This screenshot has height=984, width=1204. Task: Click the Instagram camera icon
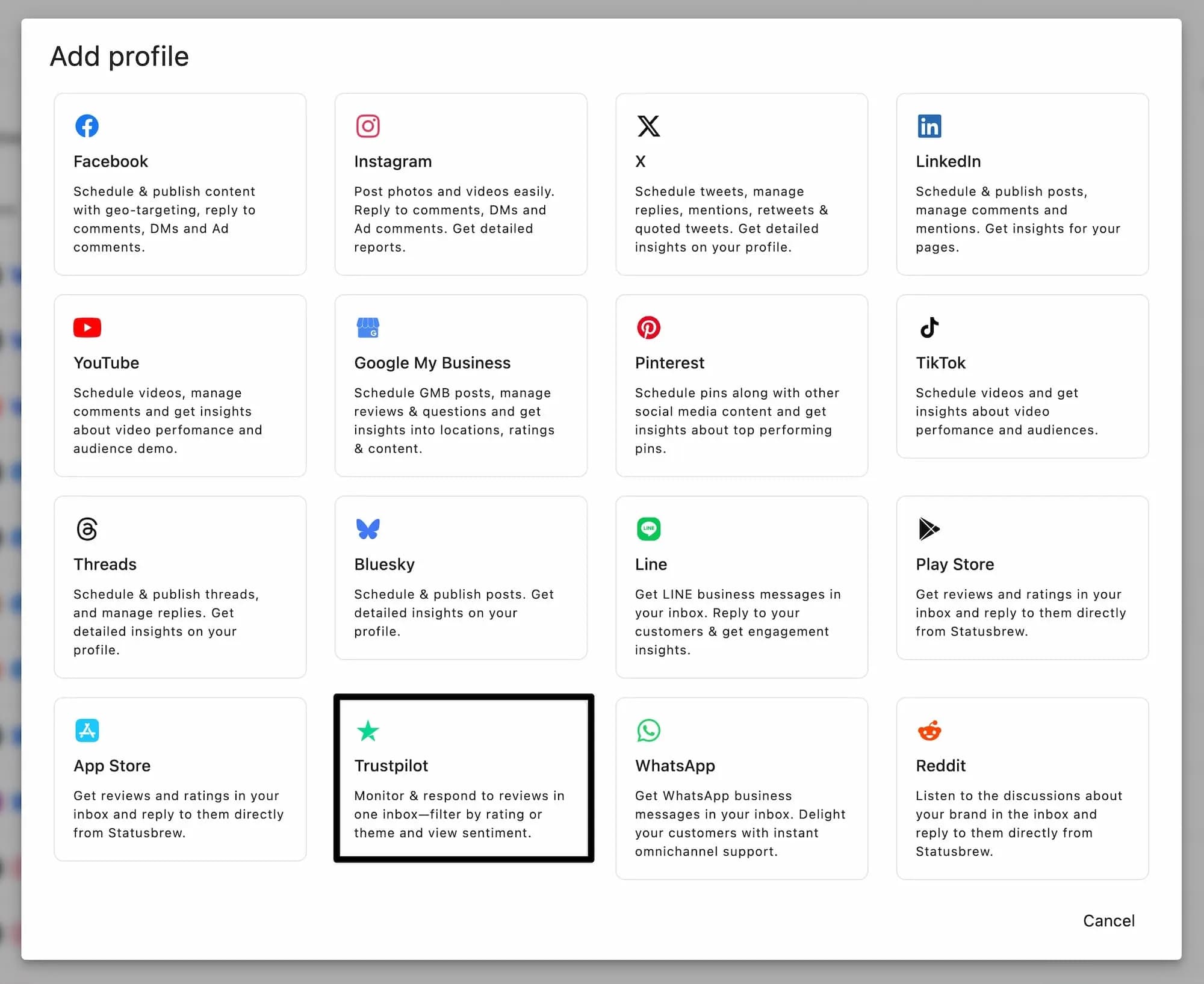coord(368,126)
